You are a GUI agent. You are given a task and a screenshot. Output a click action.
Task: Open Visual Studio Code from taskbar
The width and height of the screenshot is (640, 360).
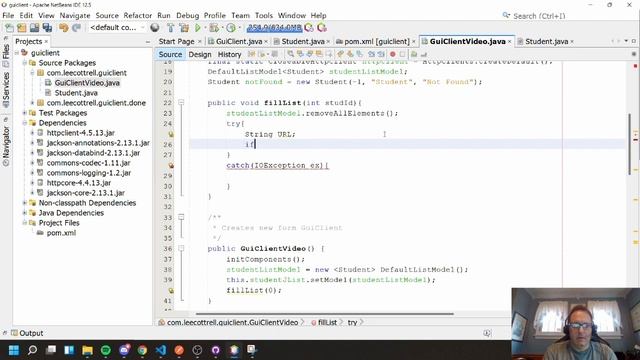pyautogui.click(x=161, y=350)
